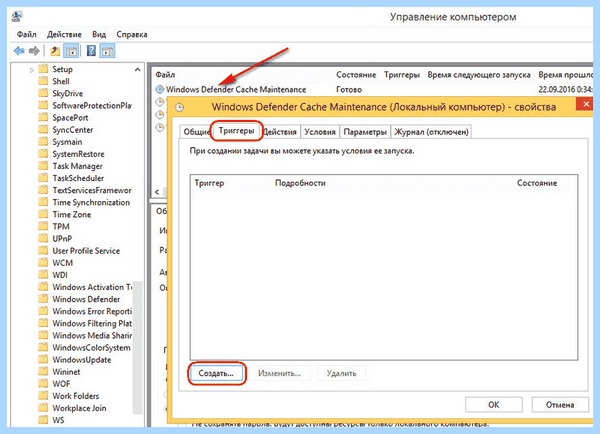Toggle the Show/Hide action pane icon
This screenshot has height=434, width=600.
pyautogui.click(x=107, y=51)
